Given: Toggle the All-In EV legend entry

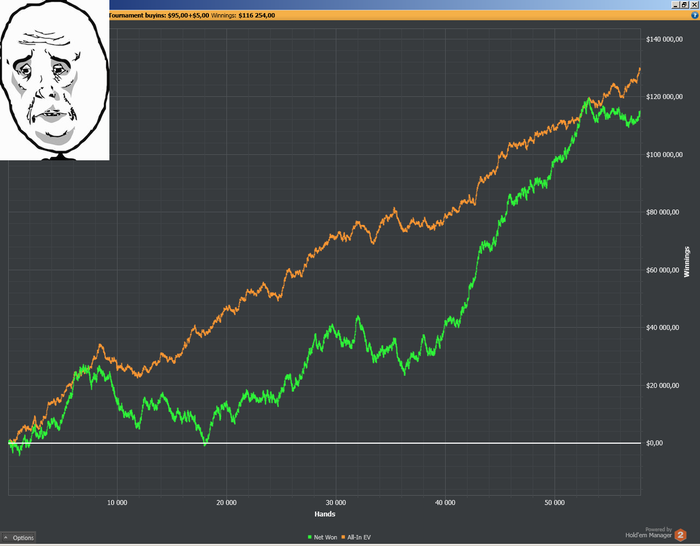Looking at the screenshot, I should pos(356,537).
